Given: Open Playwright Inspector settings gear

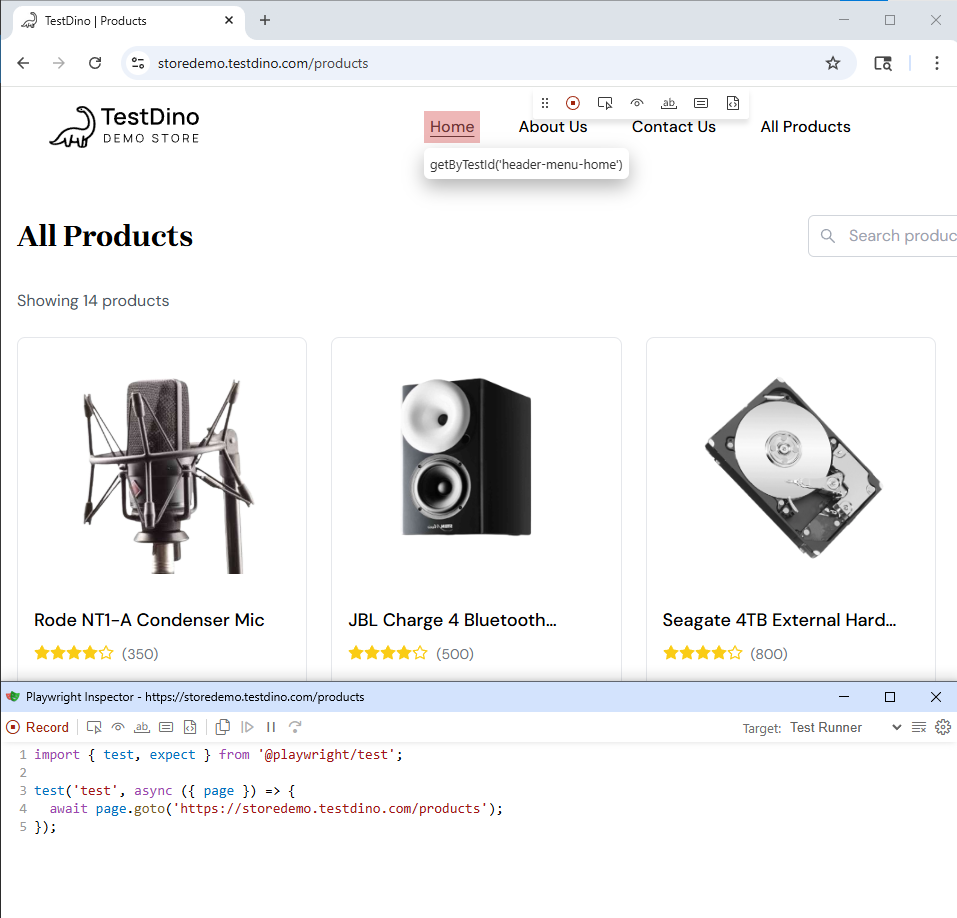Looking at the screenshot, I should pyautogui.click(x=942, y=727).
